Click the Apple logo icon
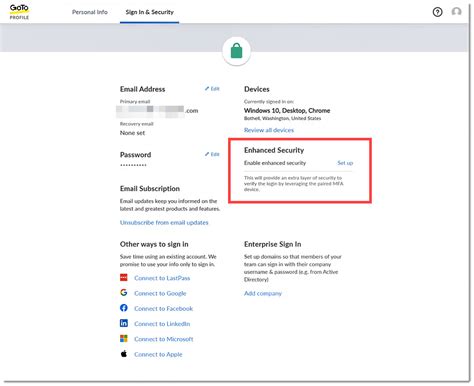Viewport: 474px width, 386px height. tap(124, 354)
